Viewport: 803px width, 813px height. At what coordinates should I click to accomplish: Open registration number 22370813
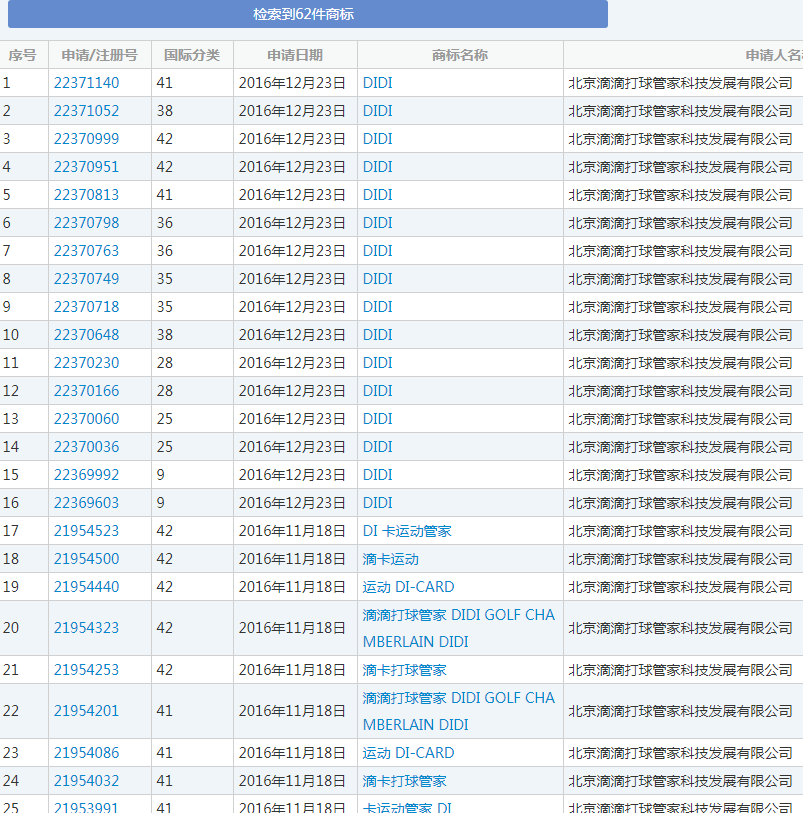pos(87,195)
